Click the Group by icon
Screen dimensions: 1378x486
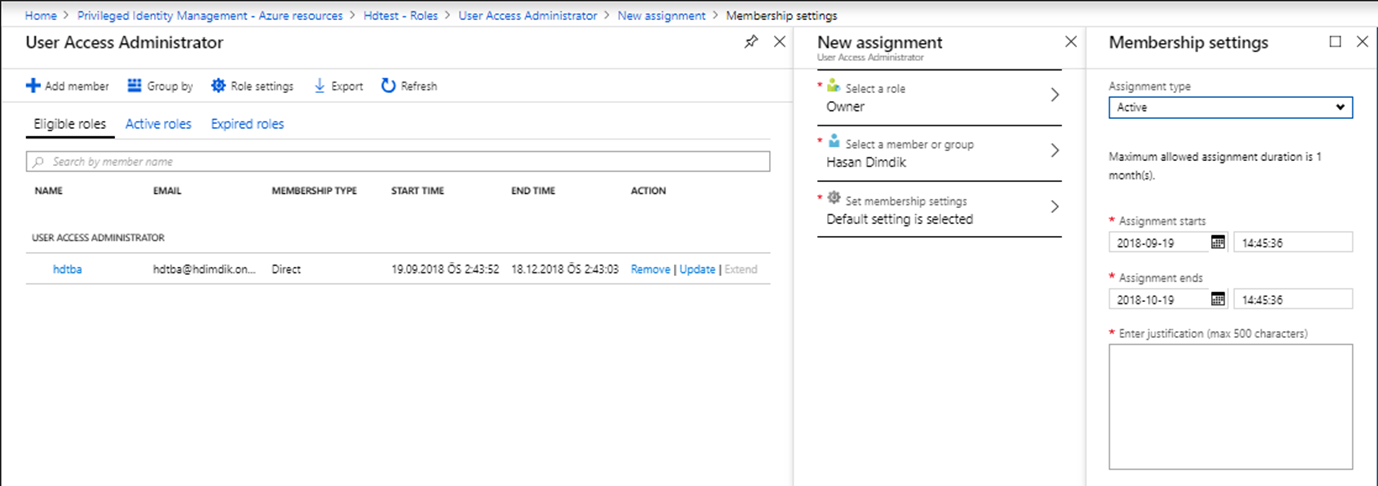point(135,86)
